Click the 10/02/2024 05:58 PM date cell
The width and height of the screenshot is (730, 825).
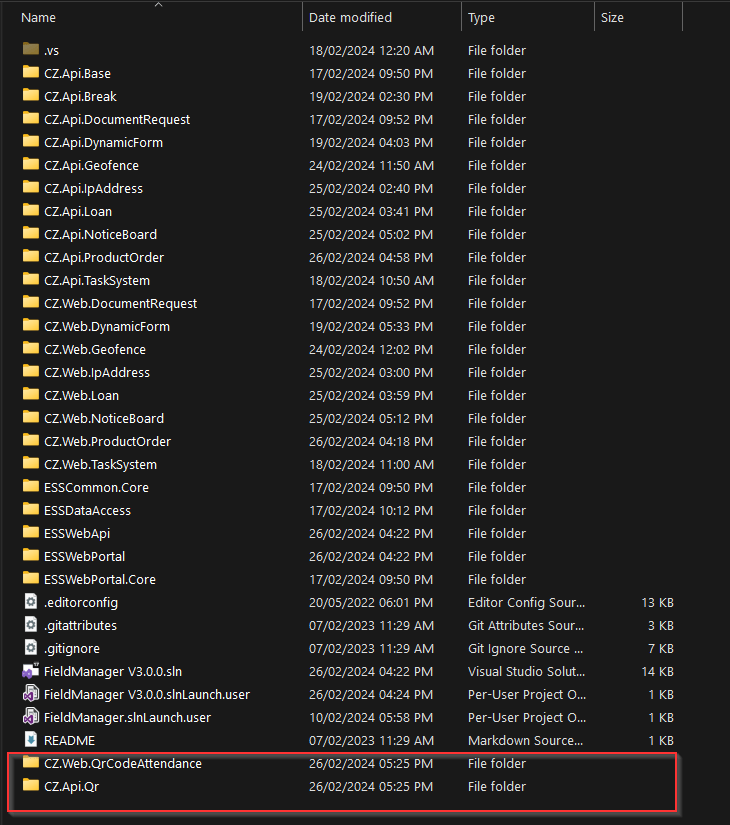tap(371, 718)
